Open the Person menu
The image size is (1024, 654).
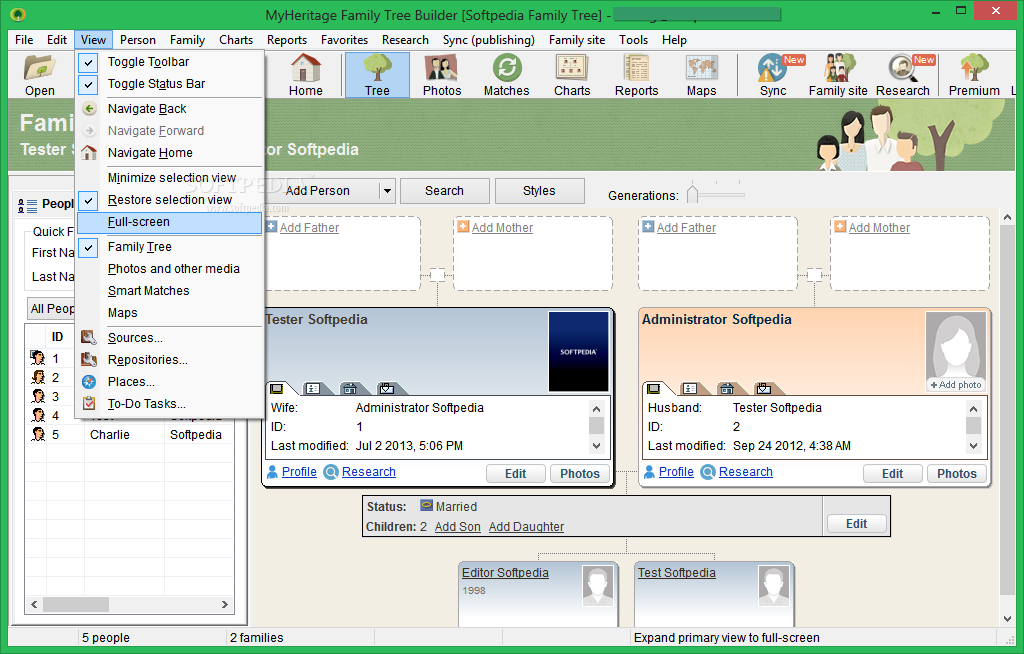point(138,40)
